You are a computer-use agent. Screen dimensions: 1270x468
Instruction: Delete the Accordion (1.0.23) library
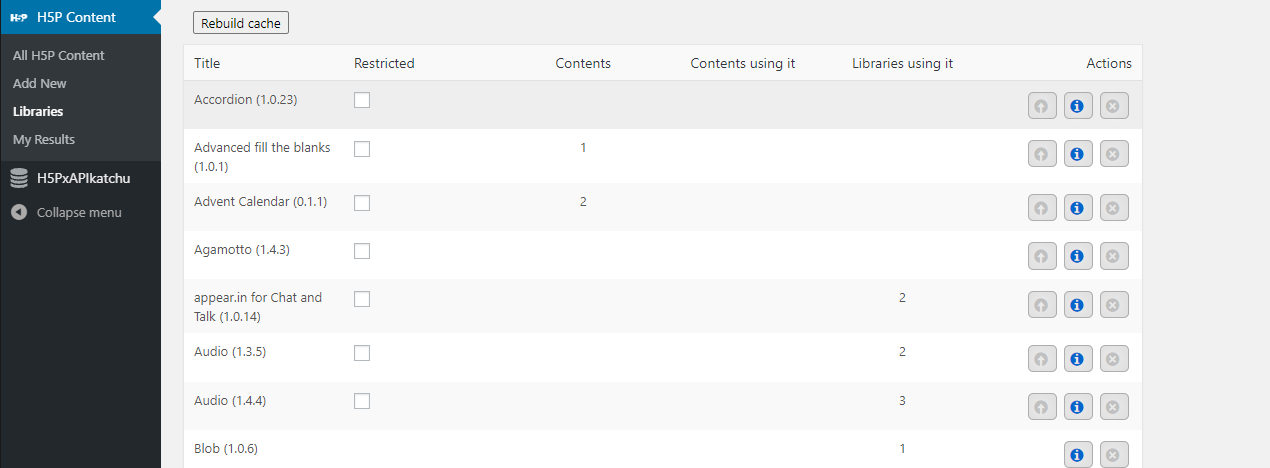[x=1114, y=105]
